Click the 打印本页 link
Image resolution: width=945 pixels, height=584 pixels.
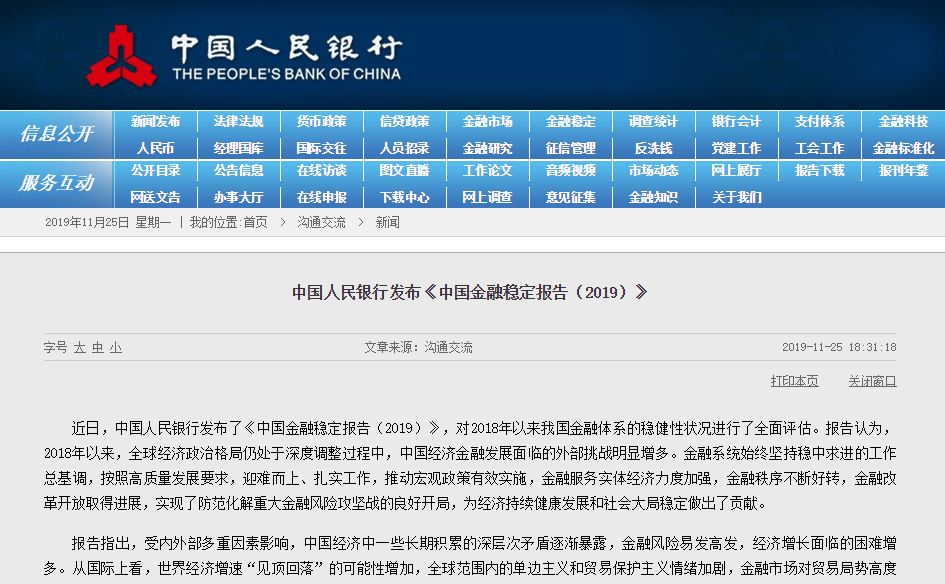pos(794,381)
